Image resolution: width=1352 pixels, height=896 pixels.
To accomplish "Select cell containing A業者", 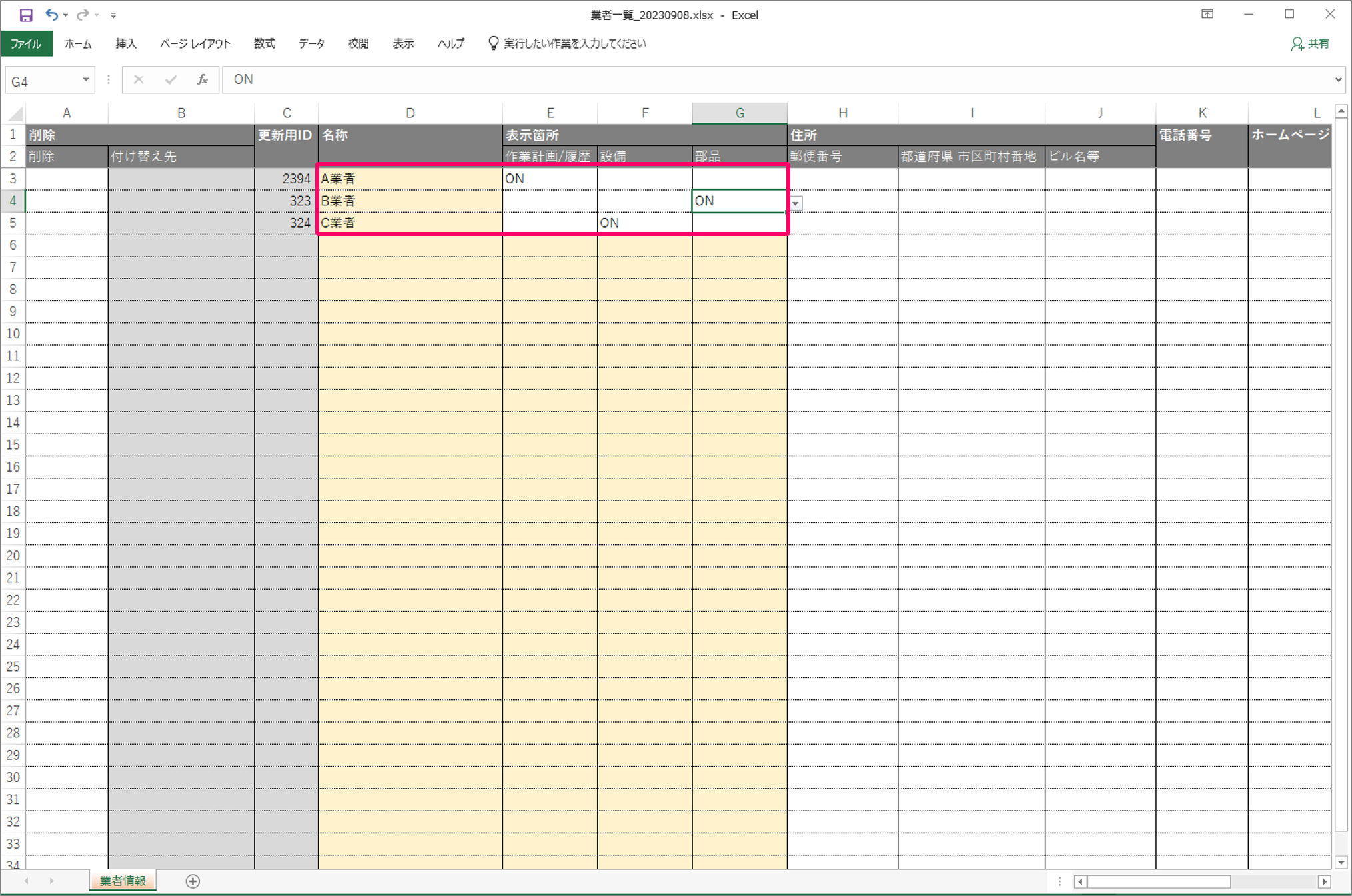I will pos(410,179).
